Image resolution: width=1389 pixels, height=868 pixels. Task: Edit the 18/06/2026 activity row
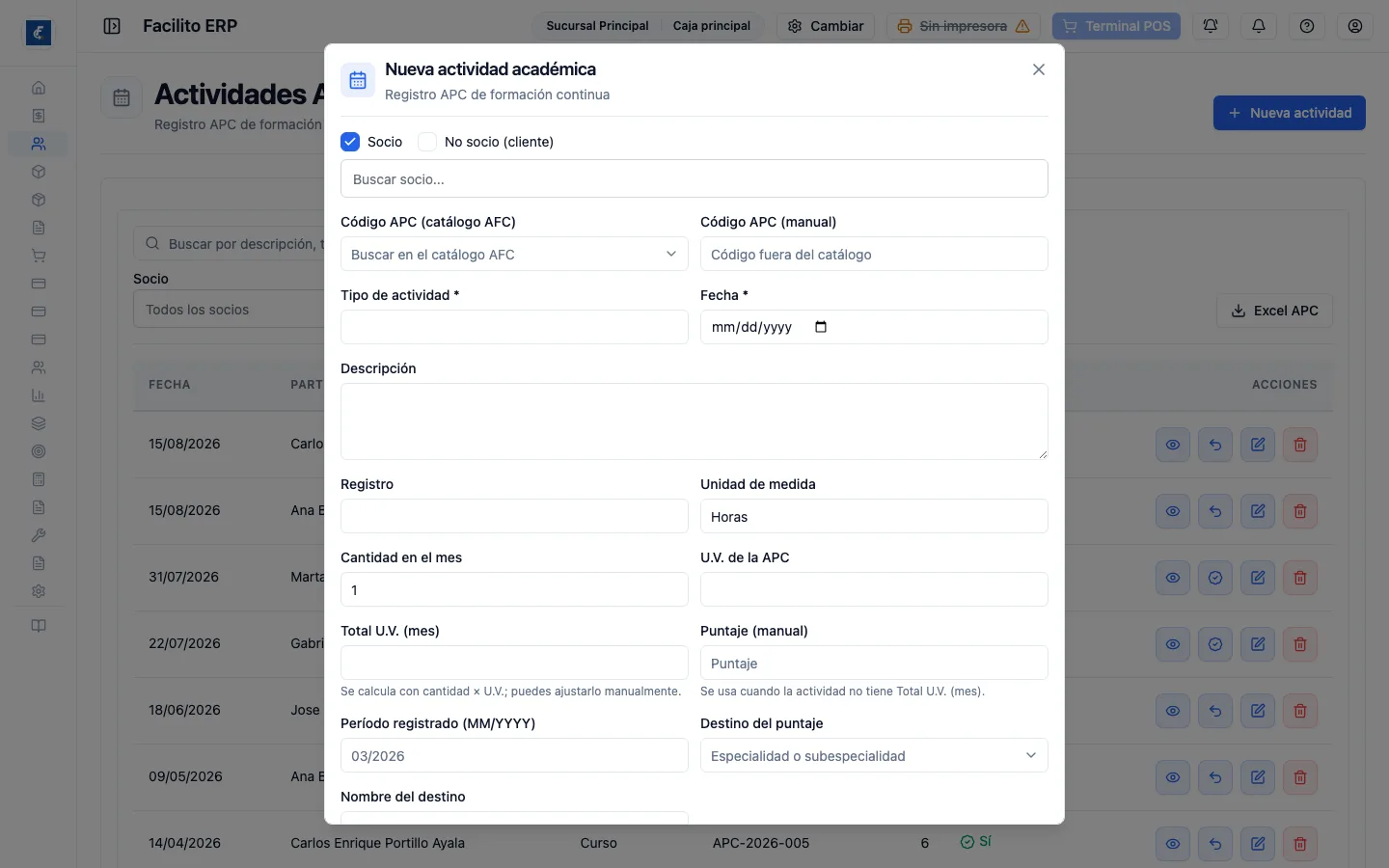pyautogui.click(x=1258, y=711)
